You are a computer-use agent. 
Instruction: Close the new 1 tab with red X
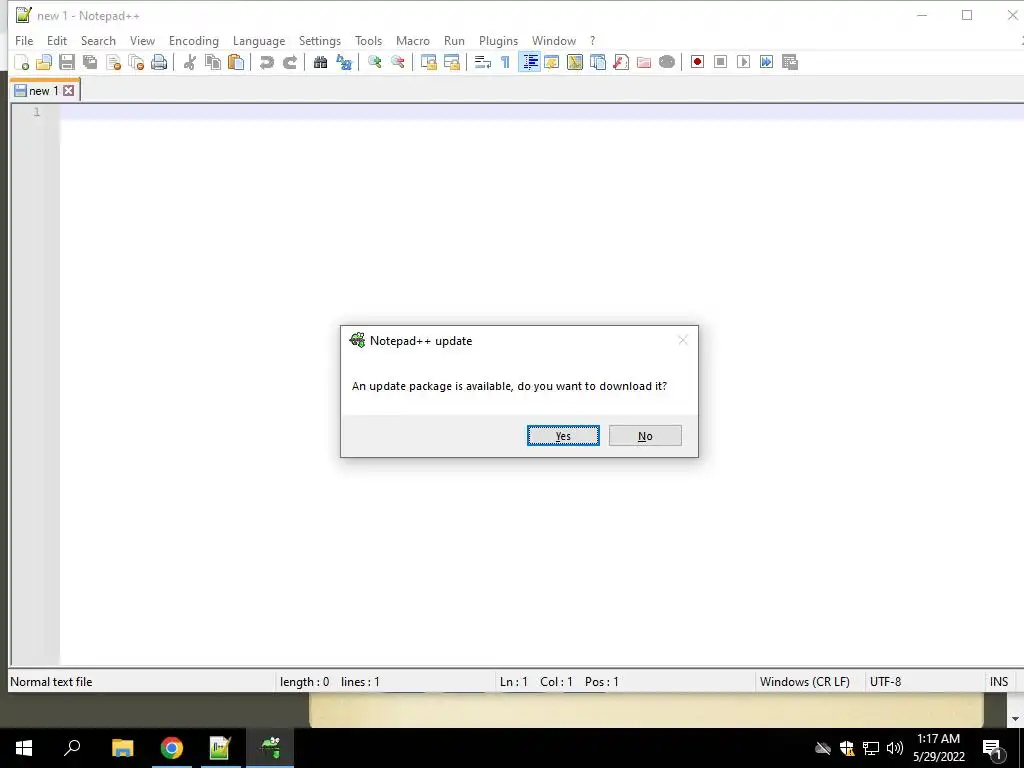click(x=69, y=91)
